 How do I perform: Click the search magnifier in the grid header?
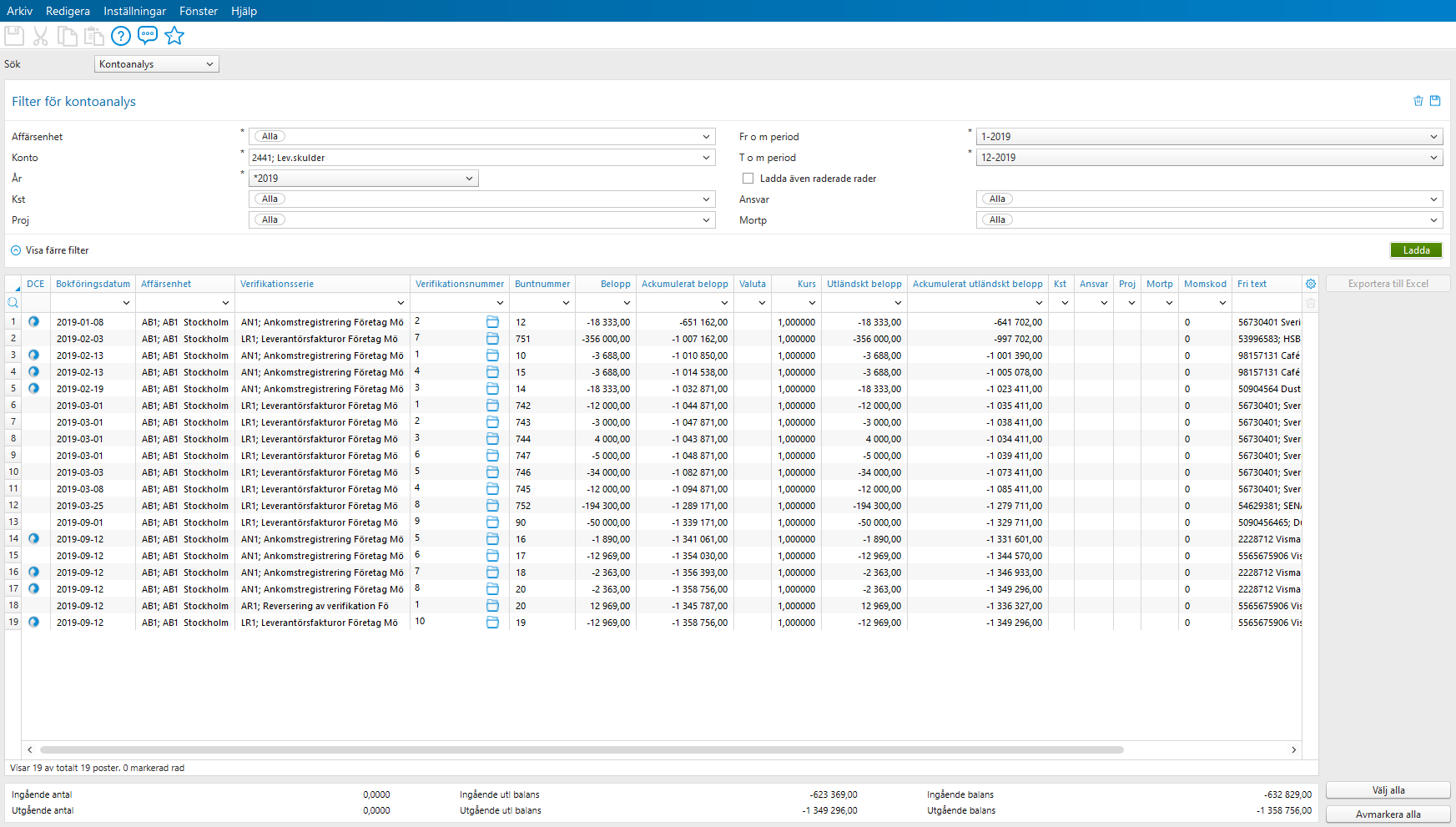tap(13, 302)
